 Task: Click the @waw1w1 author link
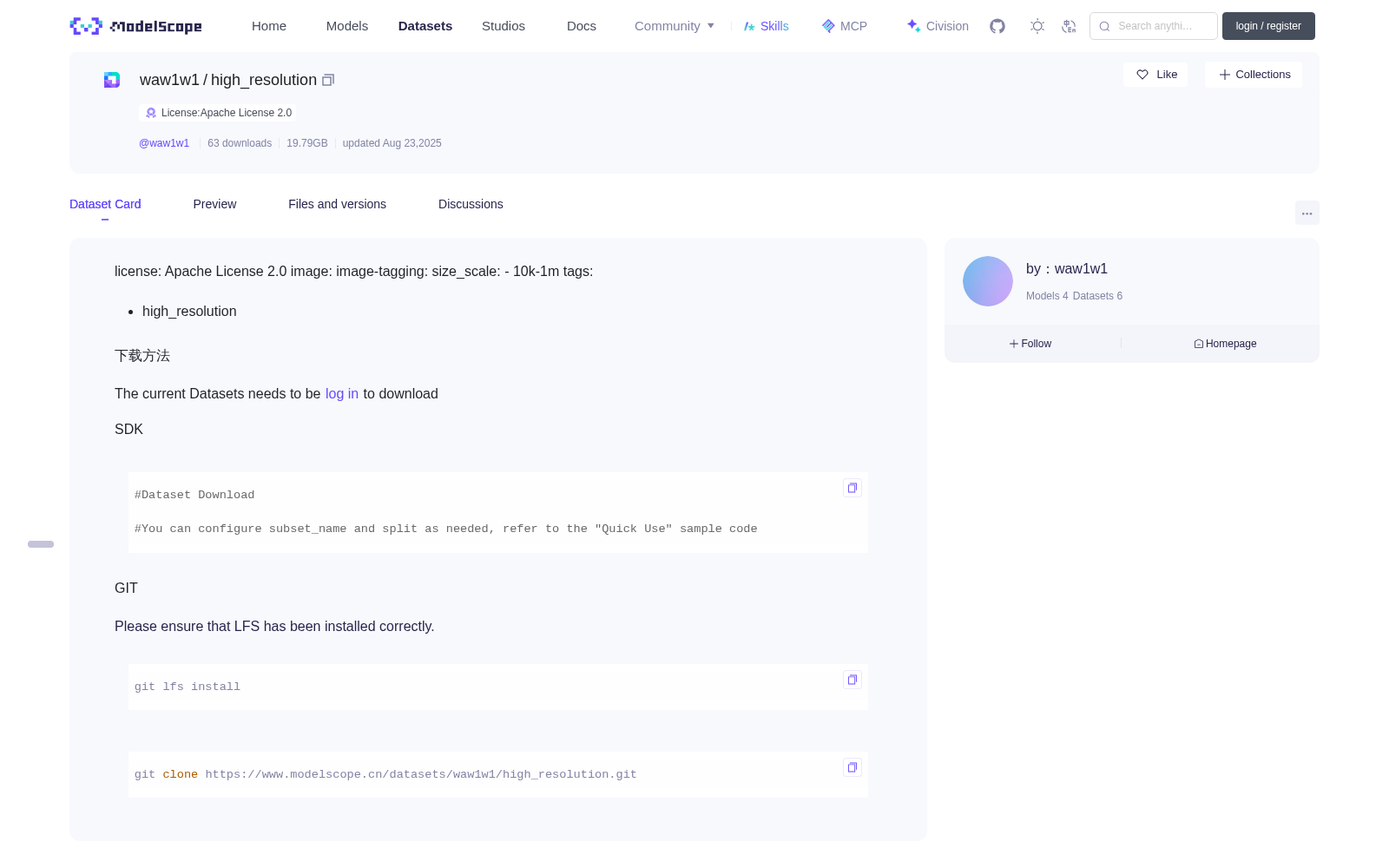[164, 143]
